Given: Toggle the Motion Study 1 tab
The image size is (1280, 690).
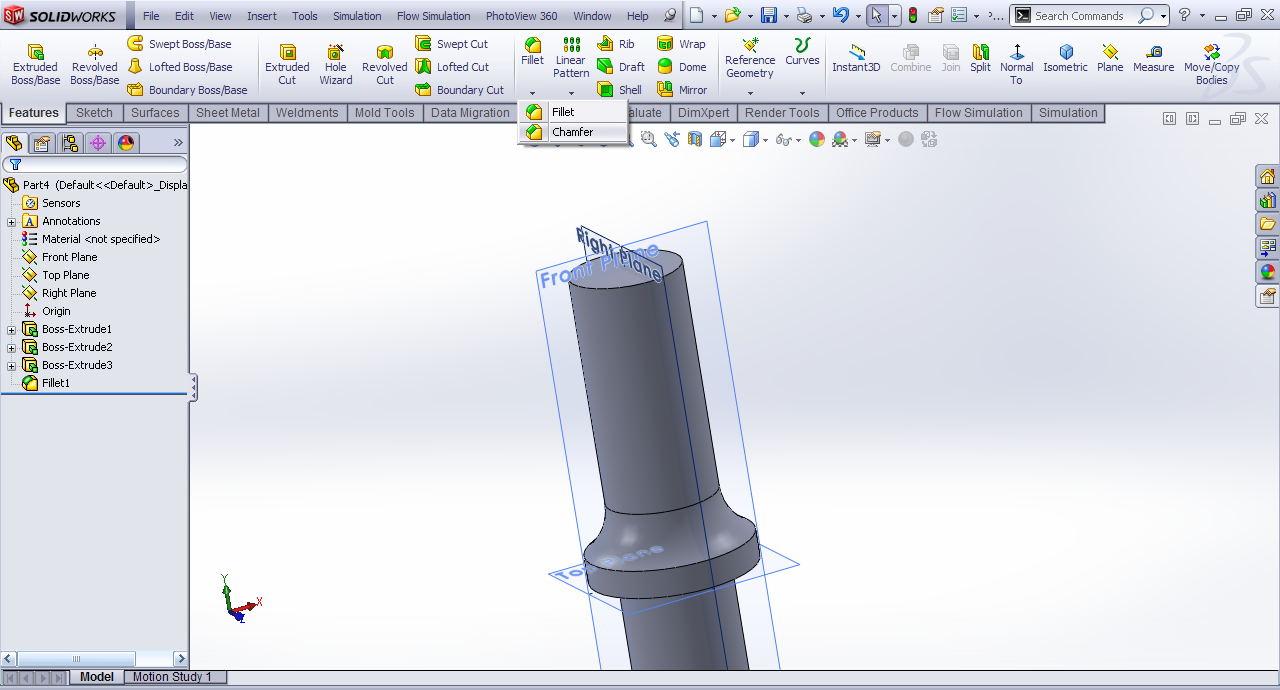Looking at the screenshot, I should point(172,677).
